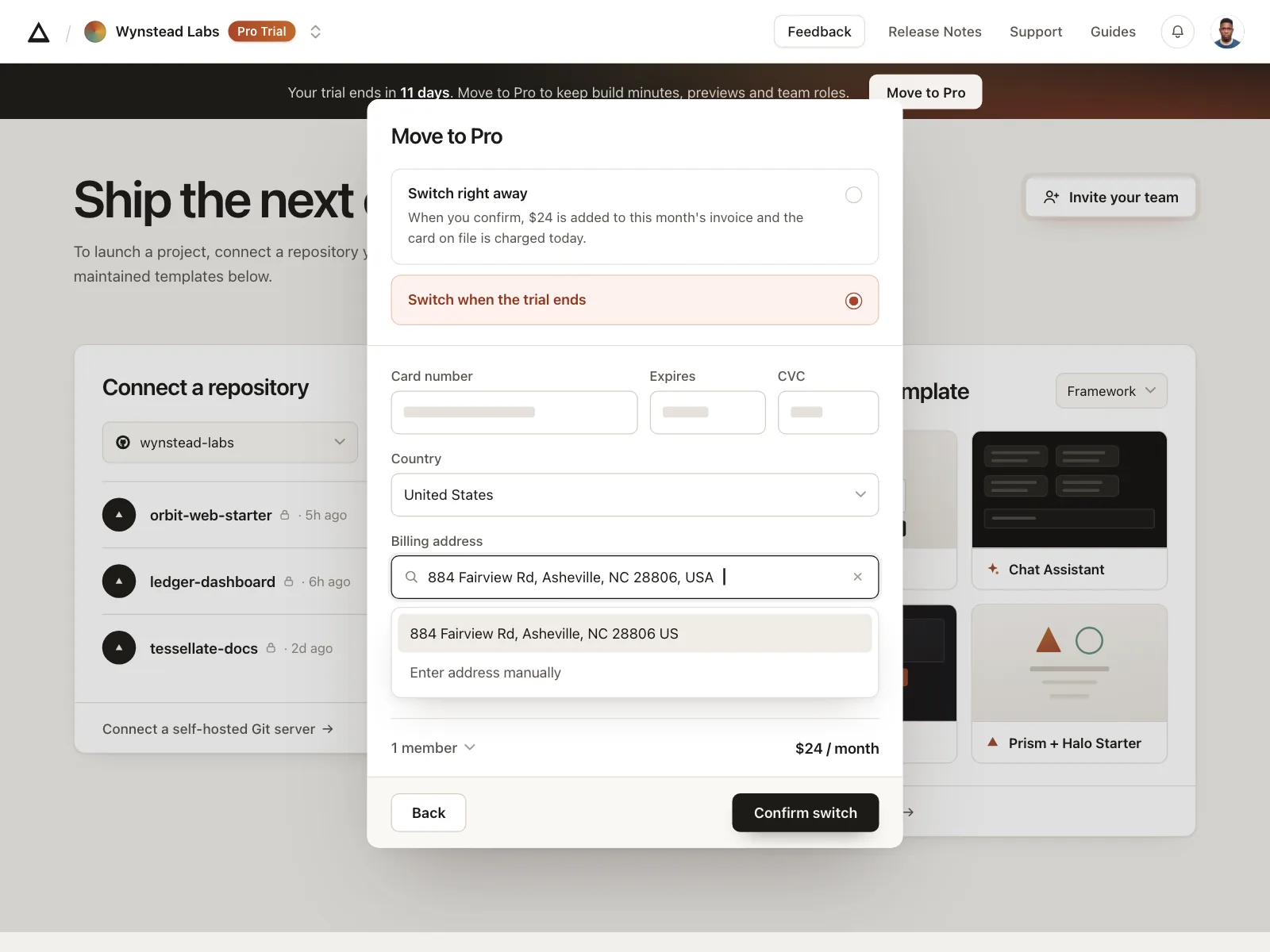
Task: Open the Feedback button
Action: (x=819, y=32)
